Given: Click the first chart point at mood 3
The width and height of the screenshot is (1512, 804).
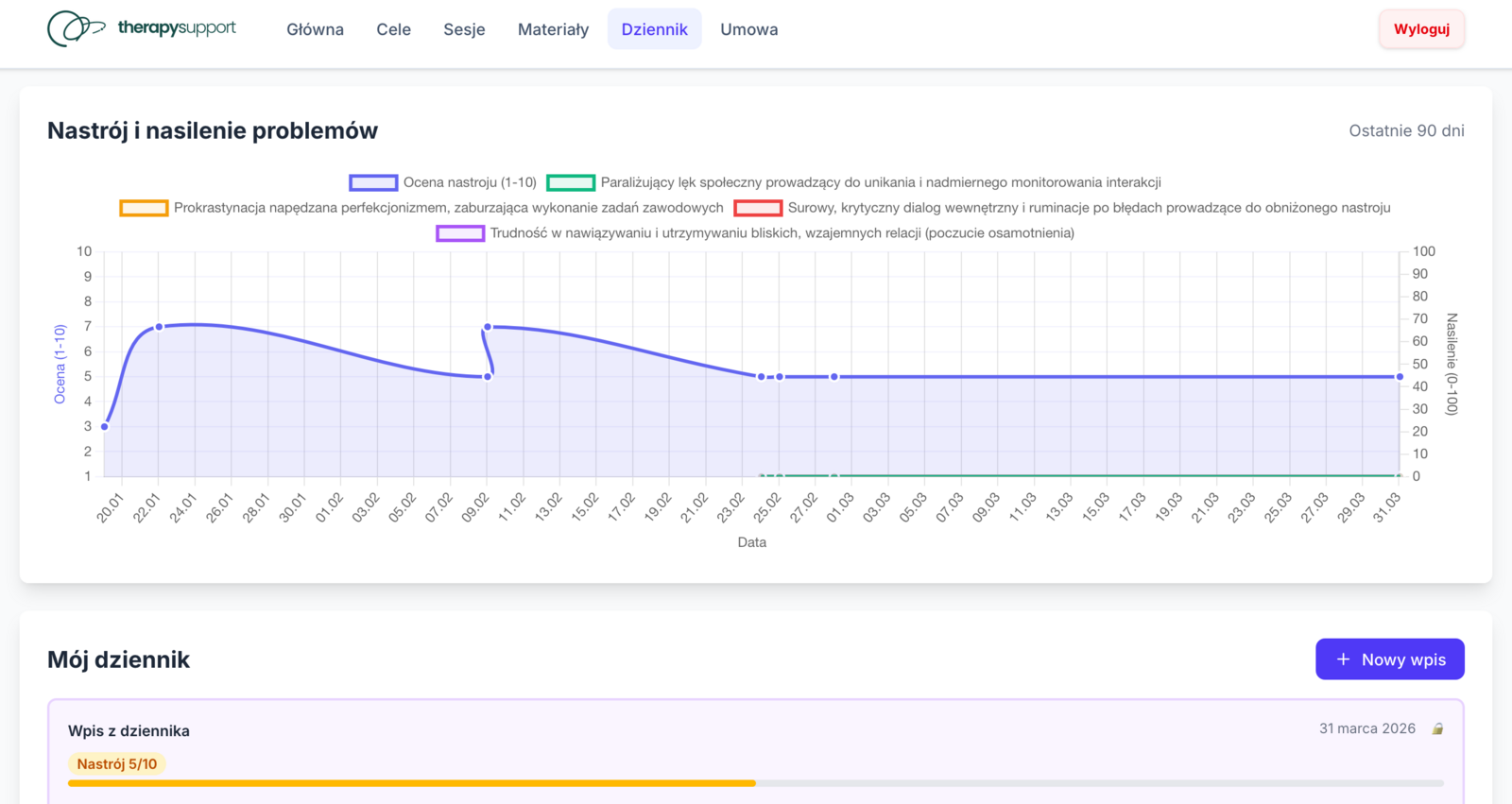Looking at the screenshot, I should click(105, 426).
